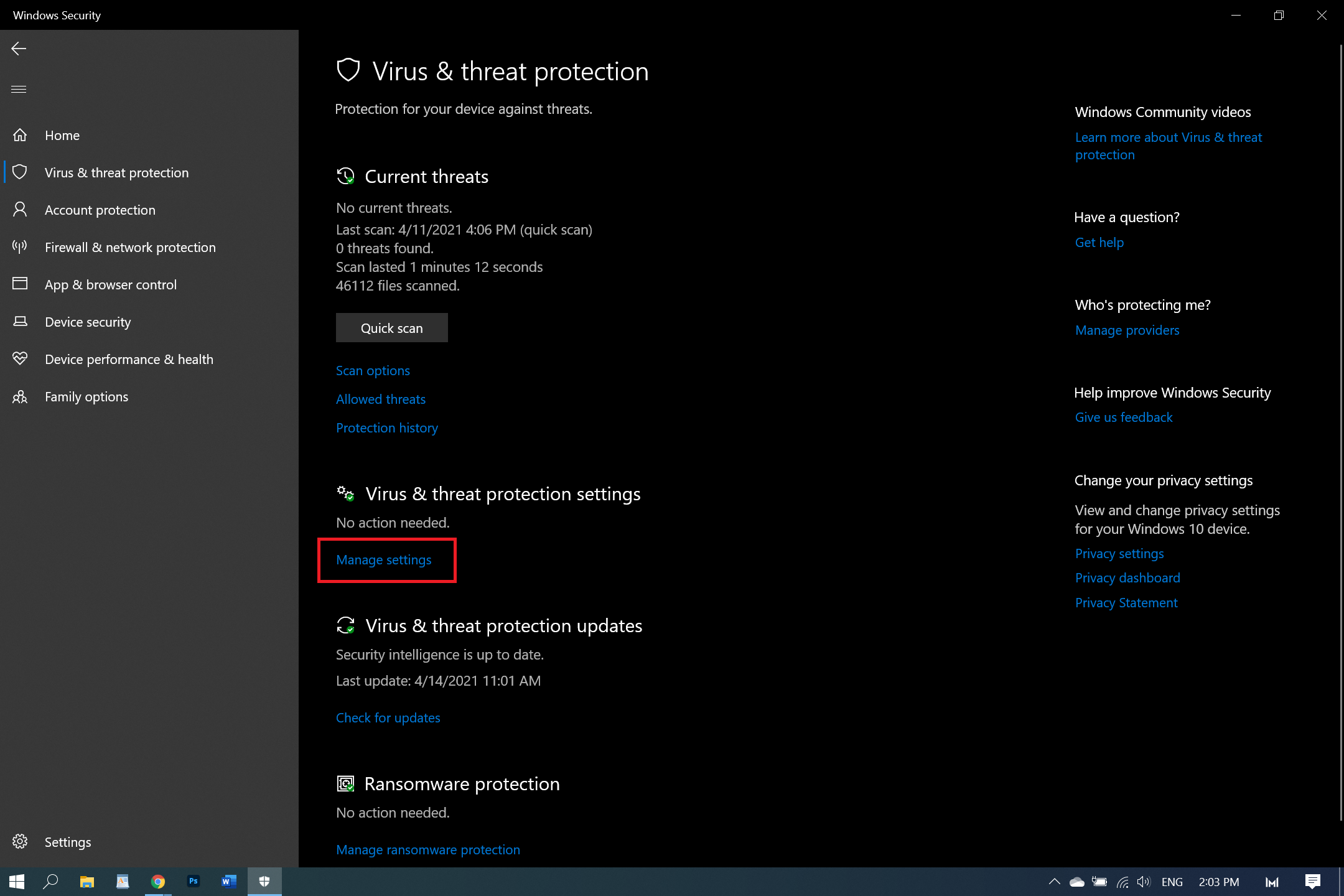This screenshot has width=1344, height=896.
Task: Click the M tray icon
Action: click(x=1272, y=882)
